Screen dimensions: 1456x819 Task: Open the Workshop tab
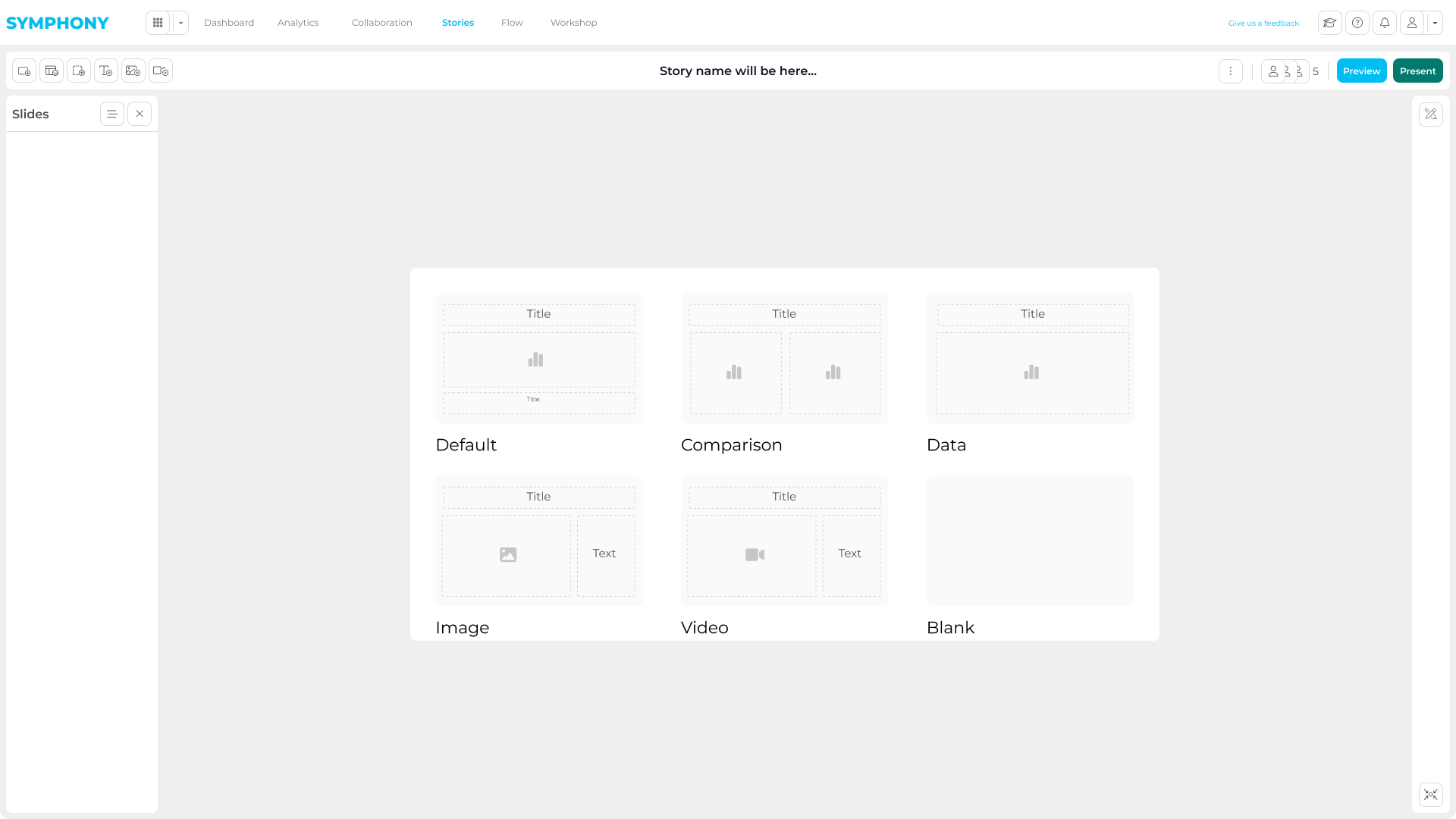click(x=573, y=23)
